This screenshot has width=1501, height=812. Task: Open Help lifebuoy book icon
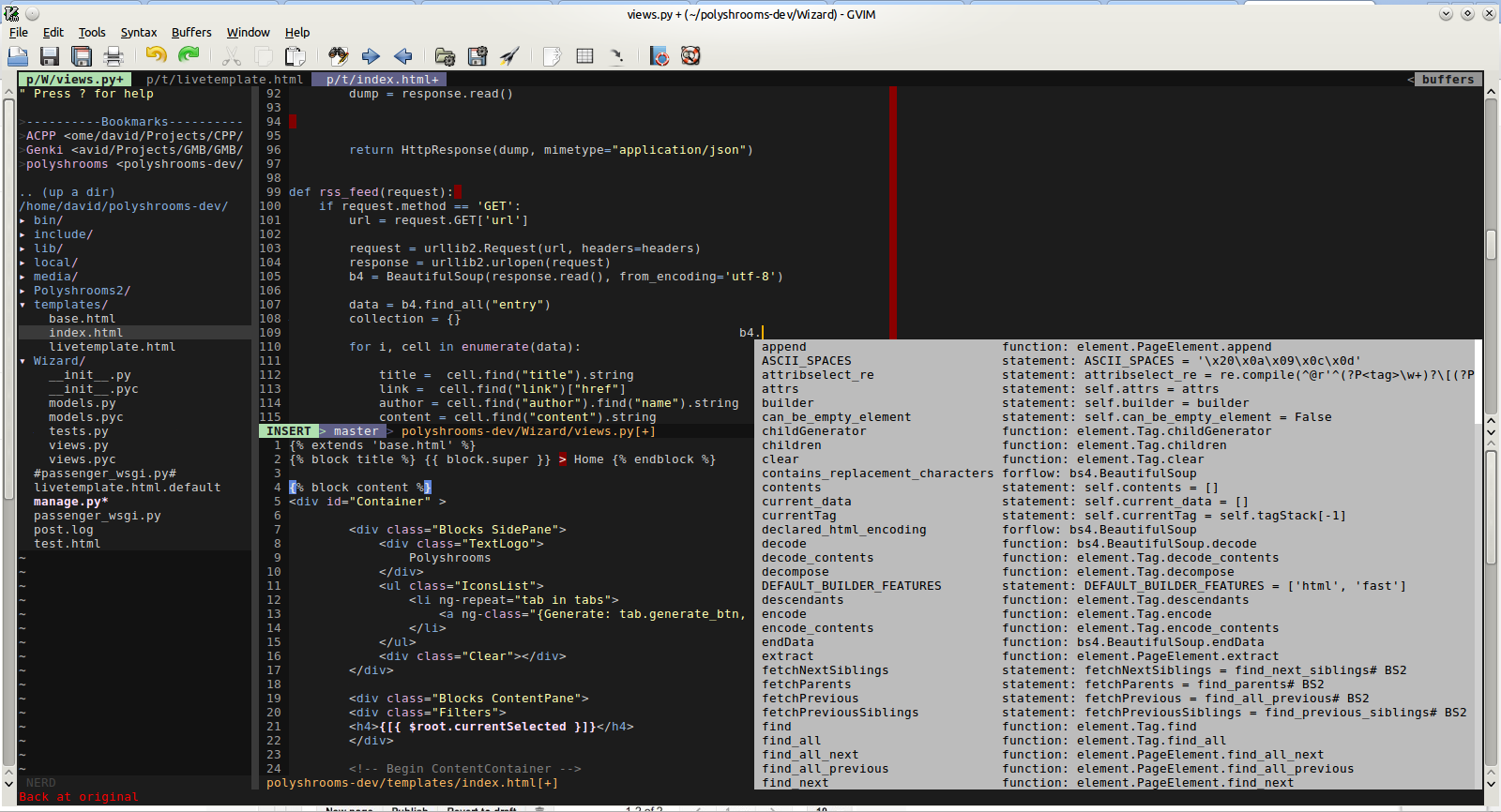[x=660, y=56]
